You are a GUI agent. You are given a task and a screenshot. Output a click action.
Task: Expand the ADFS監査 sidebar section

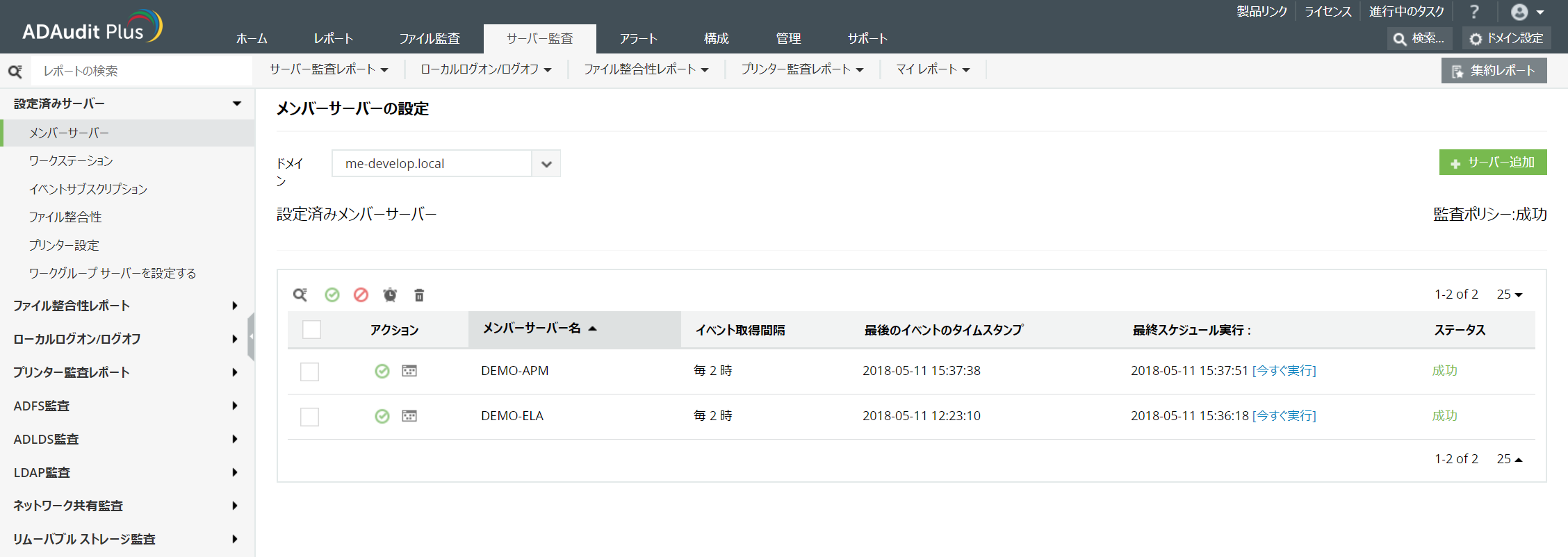[125, 406]
